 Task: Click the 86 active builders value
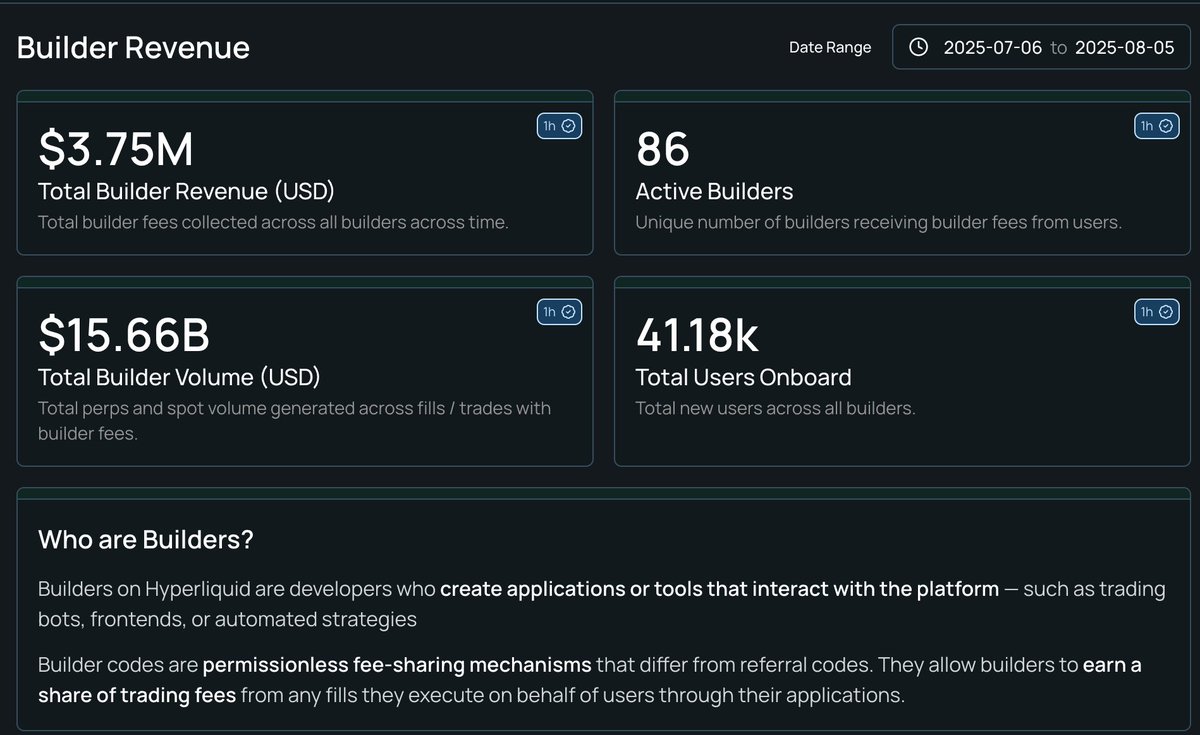[x=663, y=149]
